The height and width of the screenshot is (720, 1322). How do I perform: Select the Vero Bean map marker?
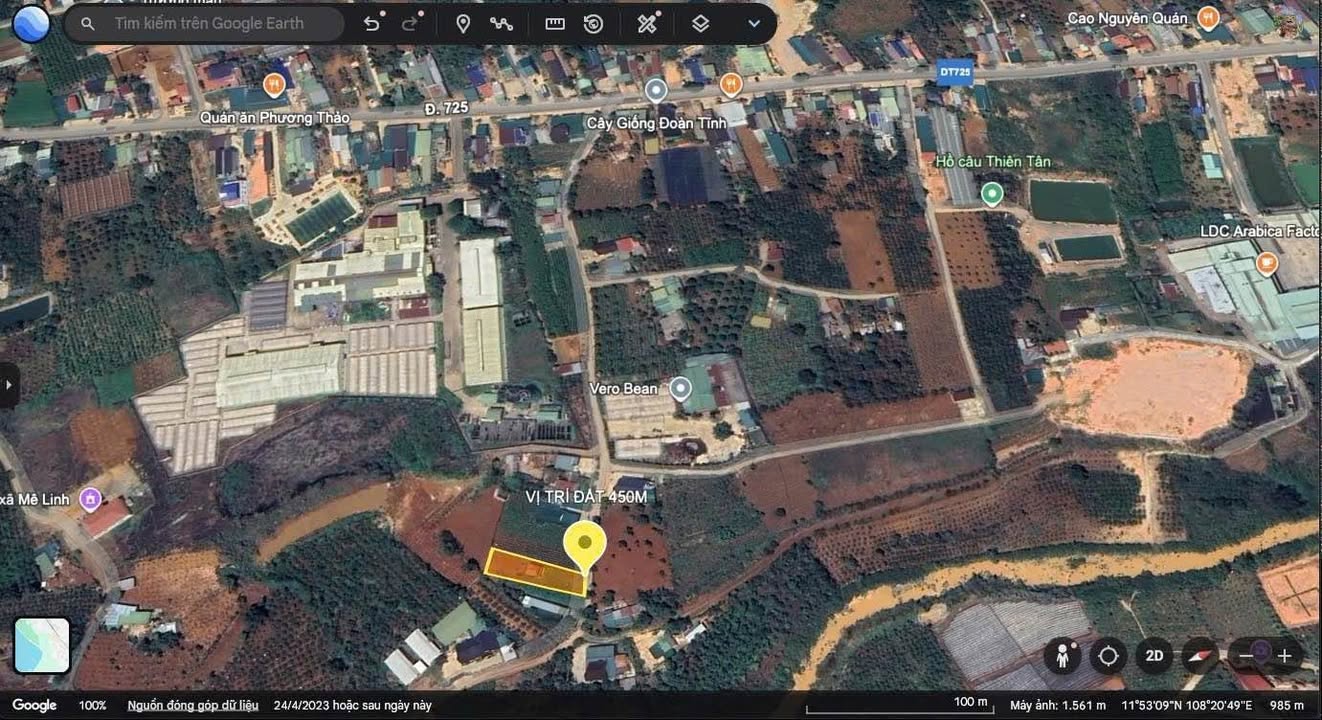[680, 388]
